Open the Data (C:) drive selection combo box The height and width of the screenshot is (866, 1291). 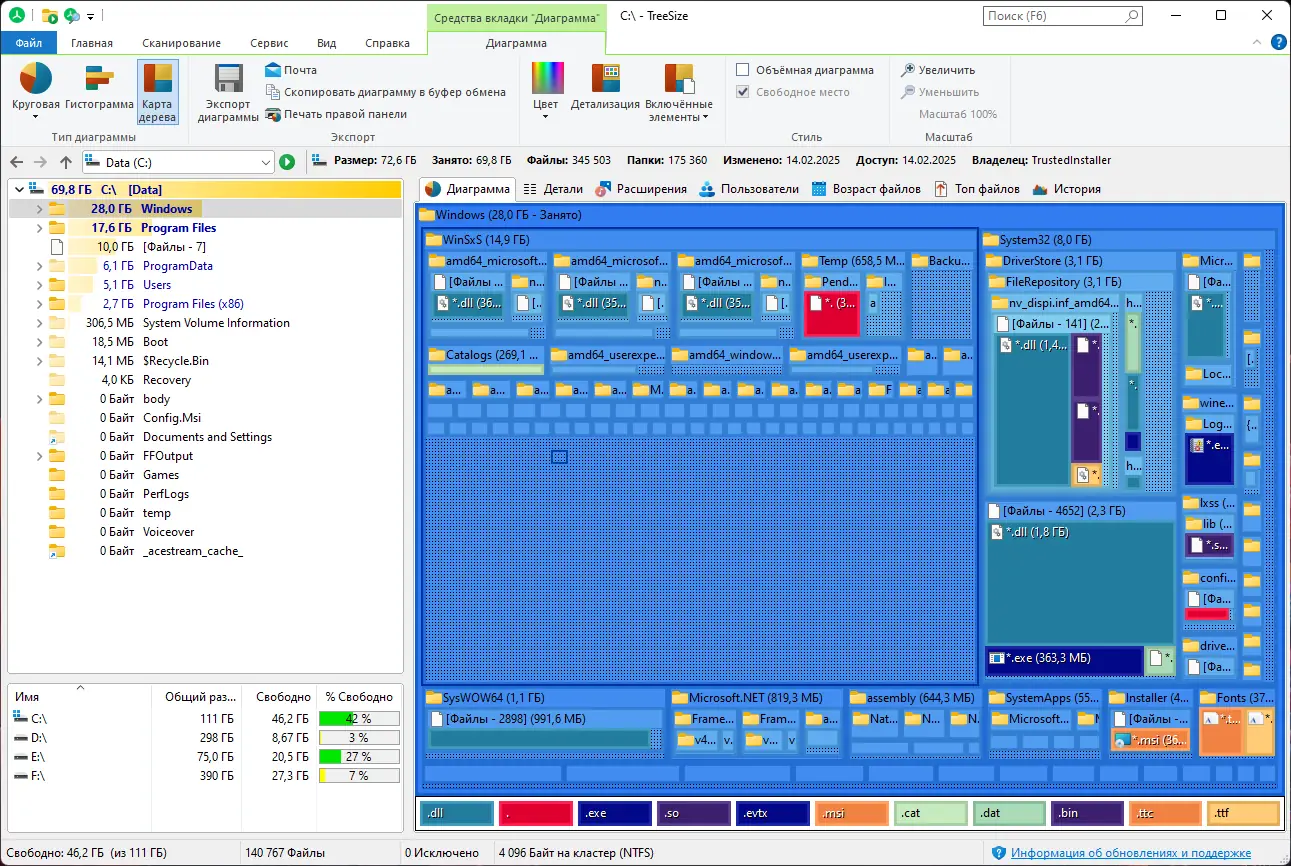(x=178, y=162)
